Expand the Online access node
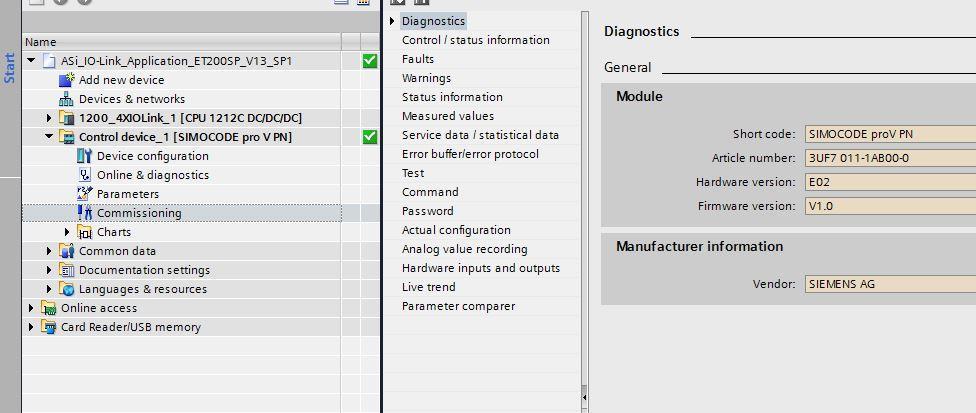 [31, 308]
